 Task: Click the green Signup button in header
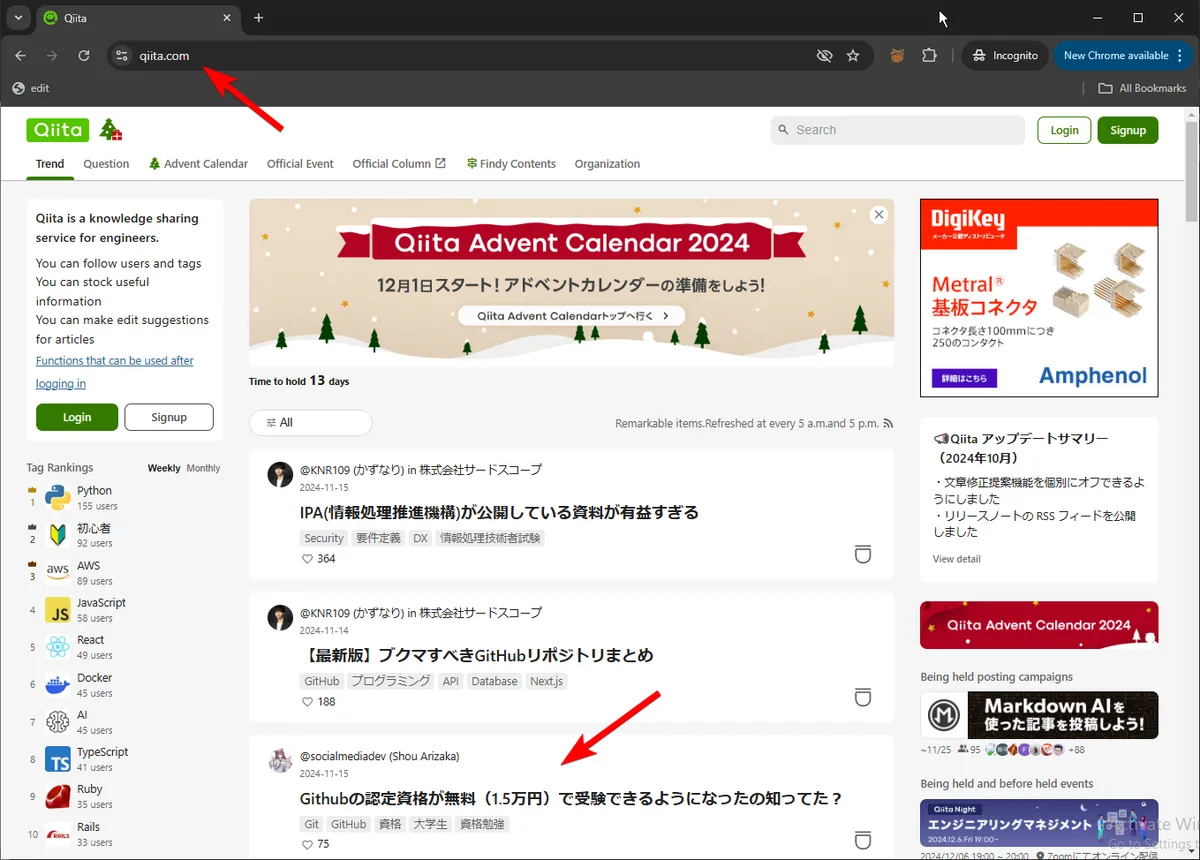[1127, 130]
